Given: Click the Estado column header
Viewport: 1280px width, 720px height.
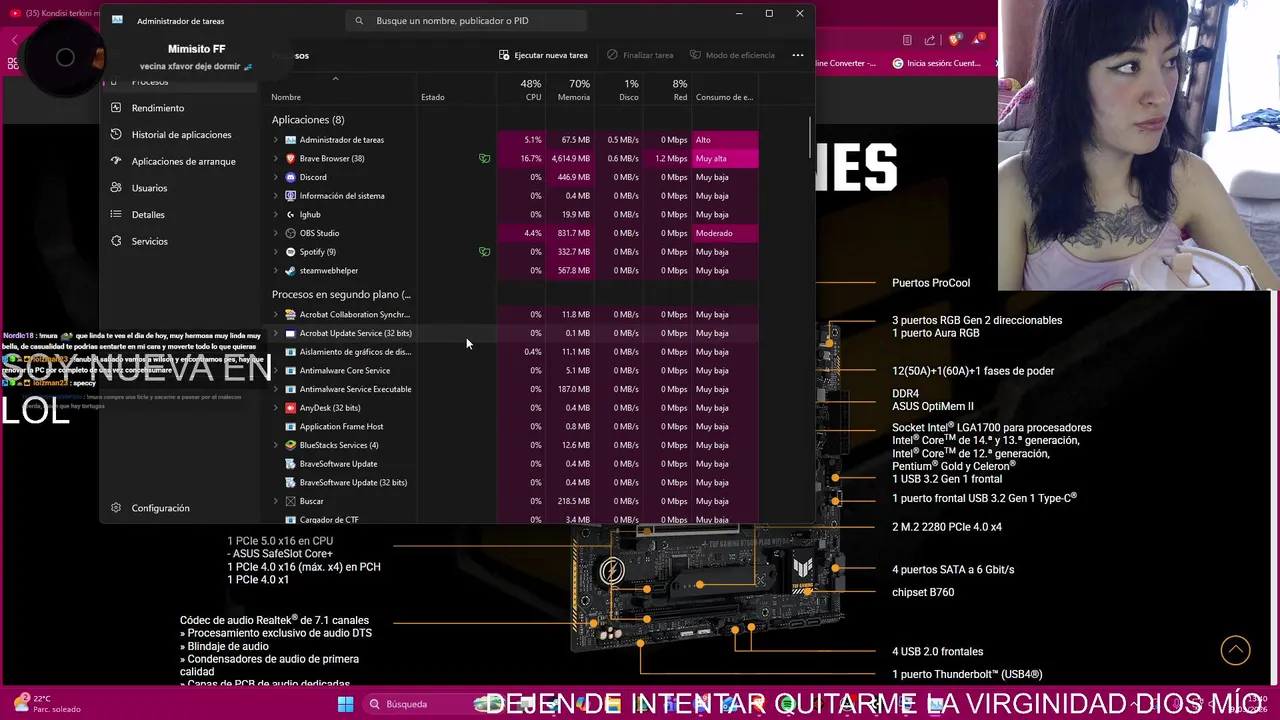Looking at the screenshot, I should pyautogui.click(x=457, y=90).
